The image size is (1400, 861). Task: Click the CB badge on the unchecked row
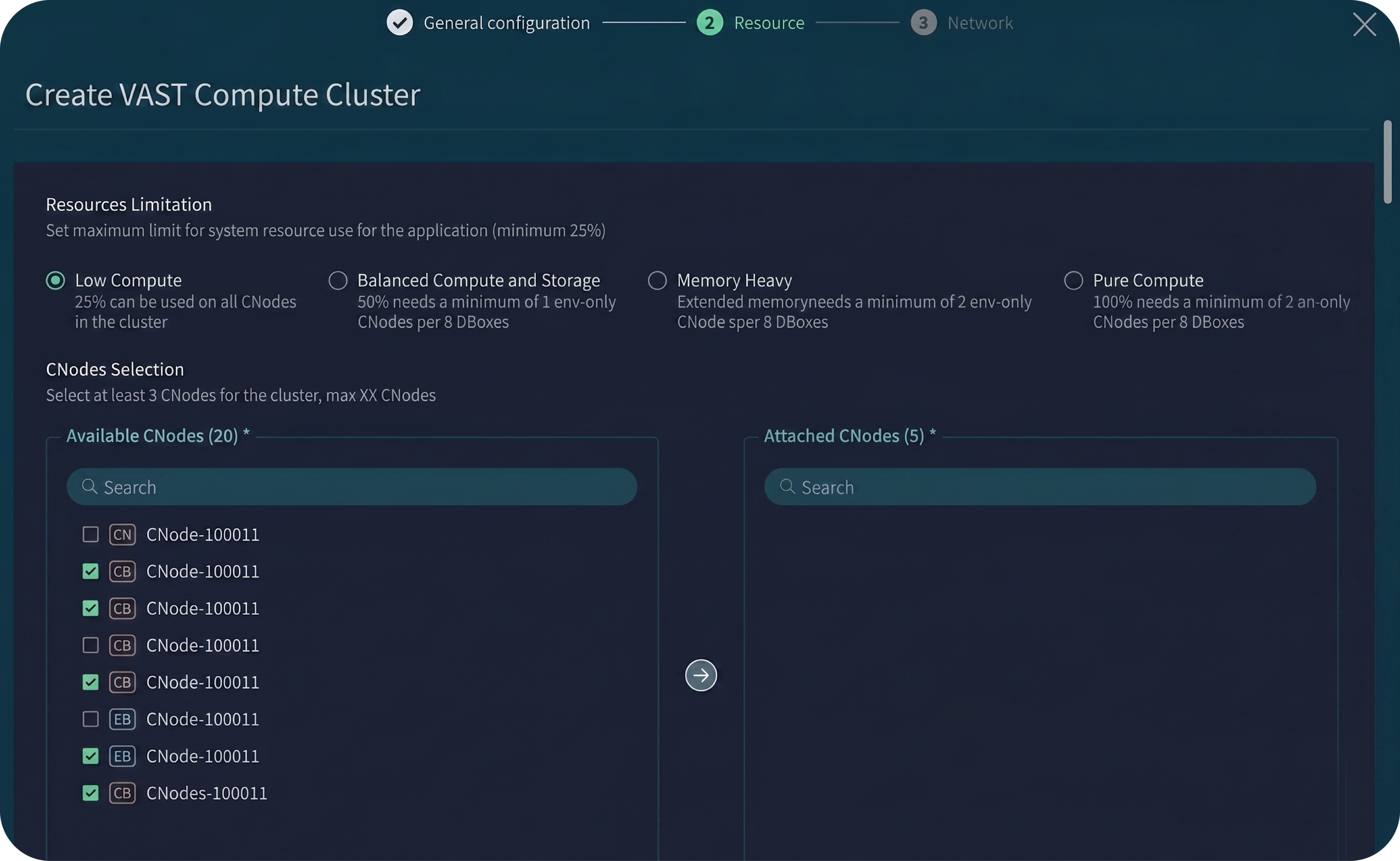pos(122,645)
